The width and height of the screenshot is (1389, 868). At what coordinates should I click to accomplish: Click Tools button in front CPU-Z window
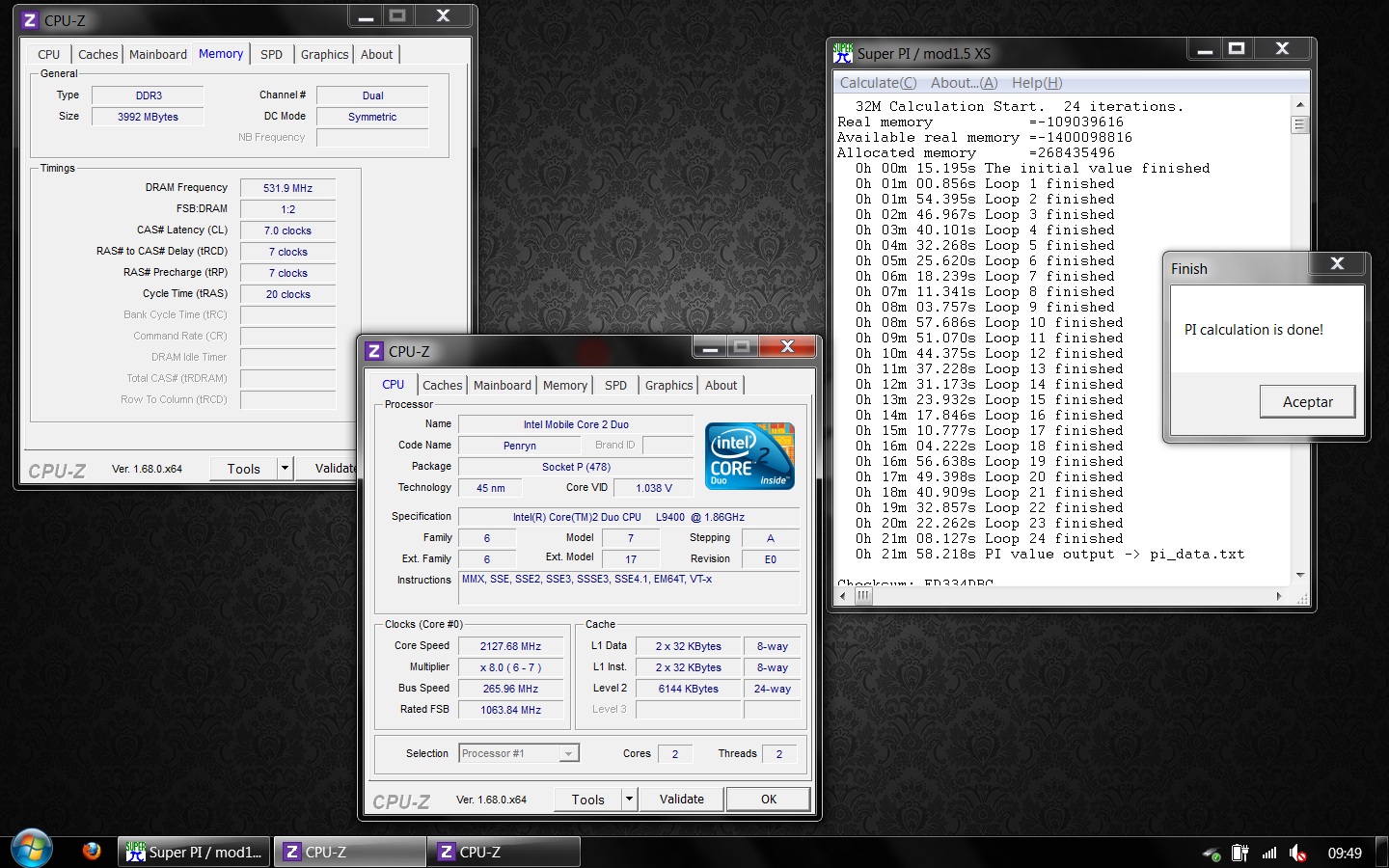(x=588, y=799)
